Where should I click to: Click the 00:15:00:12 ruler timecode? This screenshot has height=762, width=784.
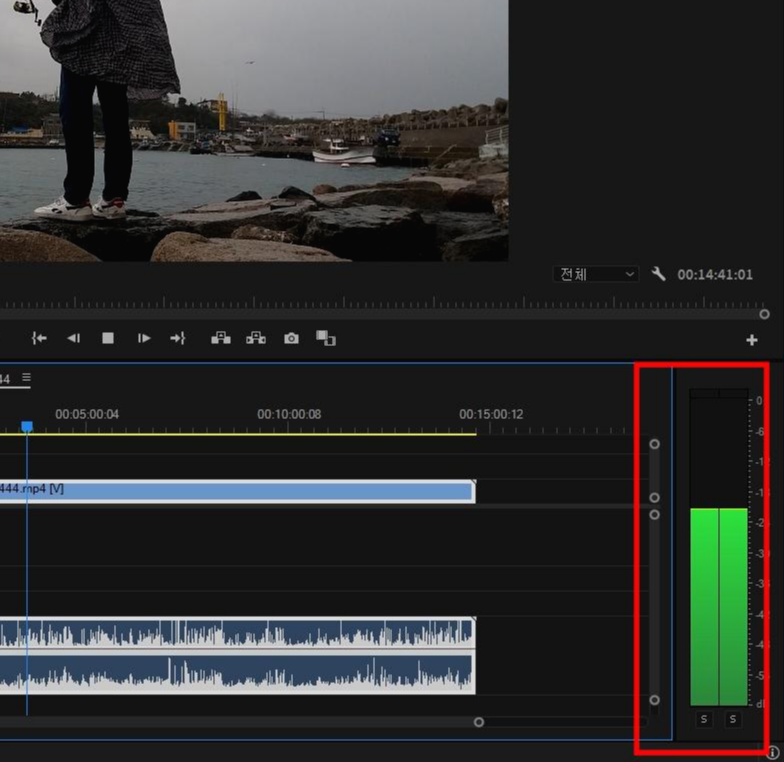click(491, 414)
